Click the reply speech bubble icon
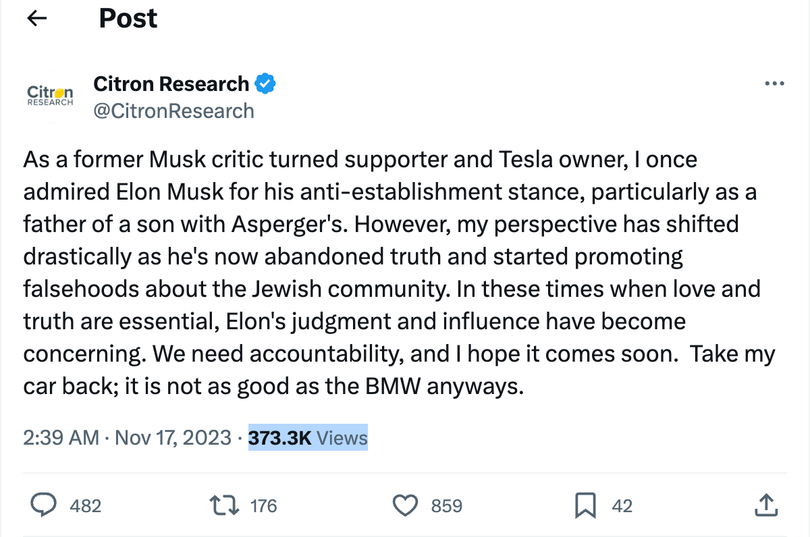810x537 pixels. [44, 505]
